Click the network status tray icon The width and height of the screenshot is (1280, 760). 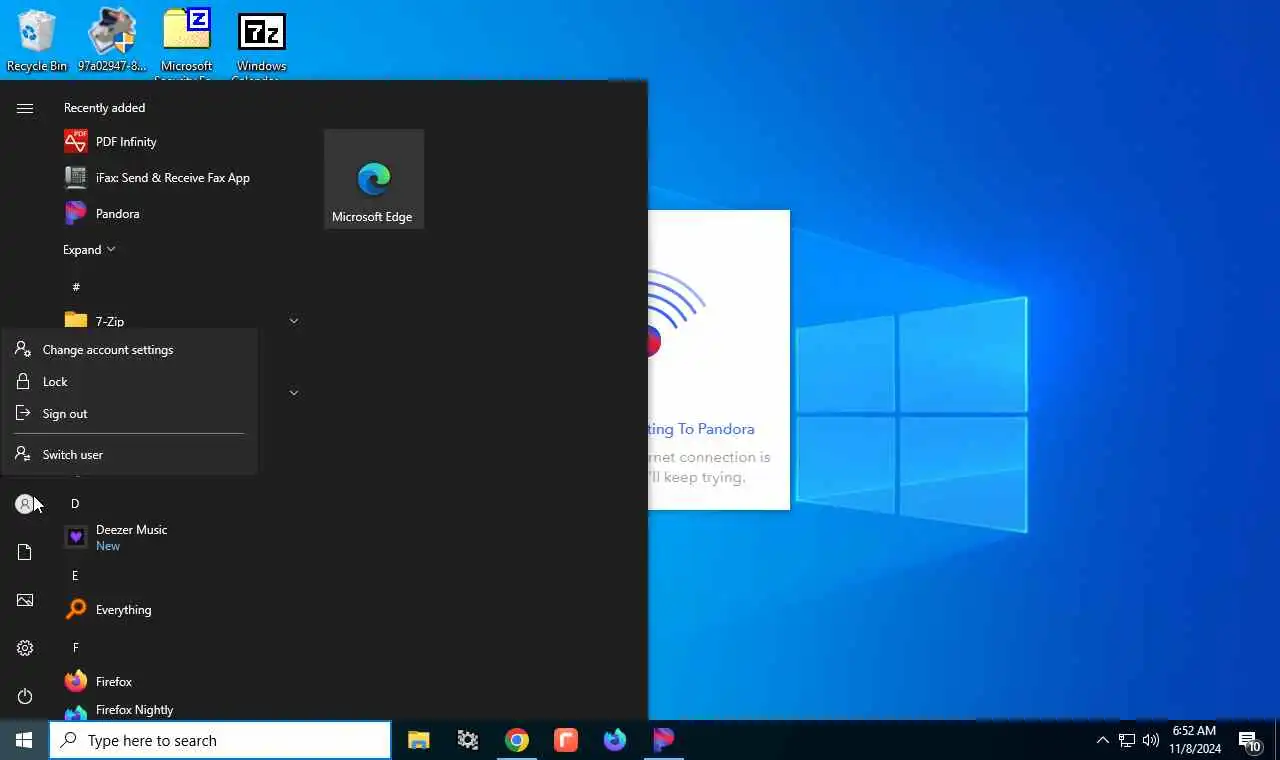pyautogui.click(x=1127, y=740)
